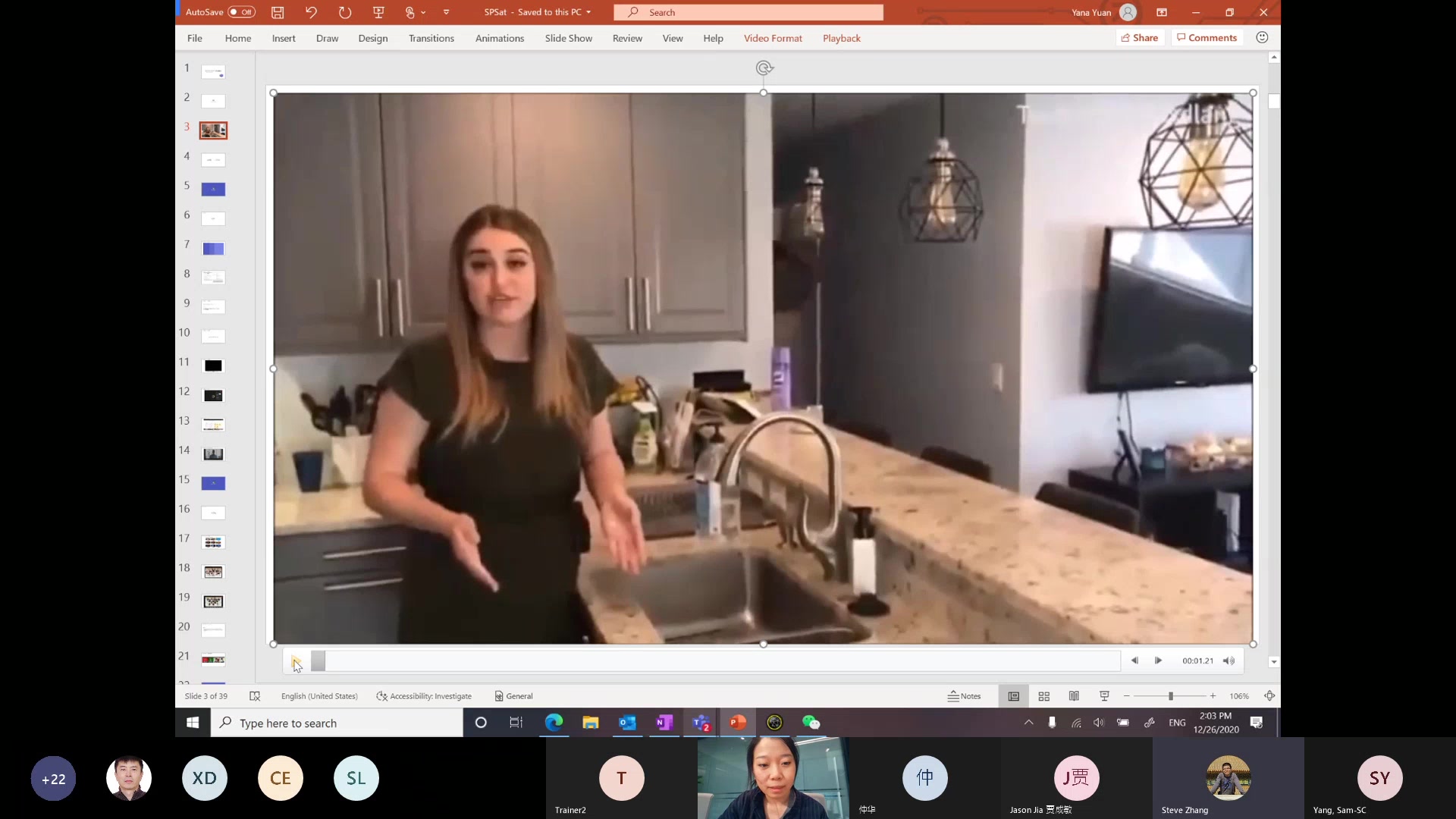Select slide 11 black thumbnail
The image size is (1456, 819).
[213, 366]
